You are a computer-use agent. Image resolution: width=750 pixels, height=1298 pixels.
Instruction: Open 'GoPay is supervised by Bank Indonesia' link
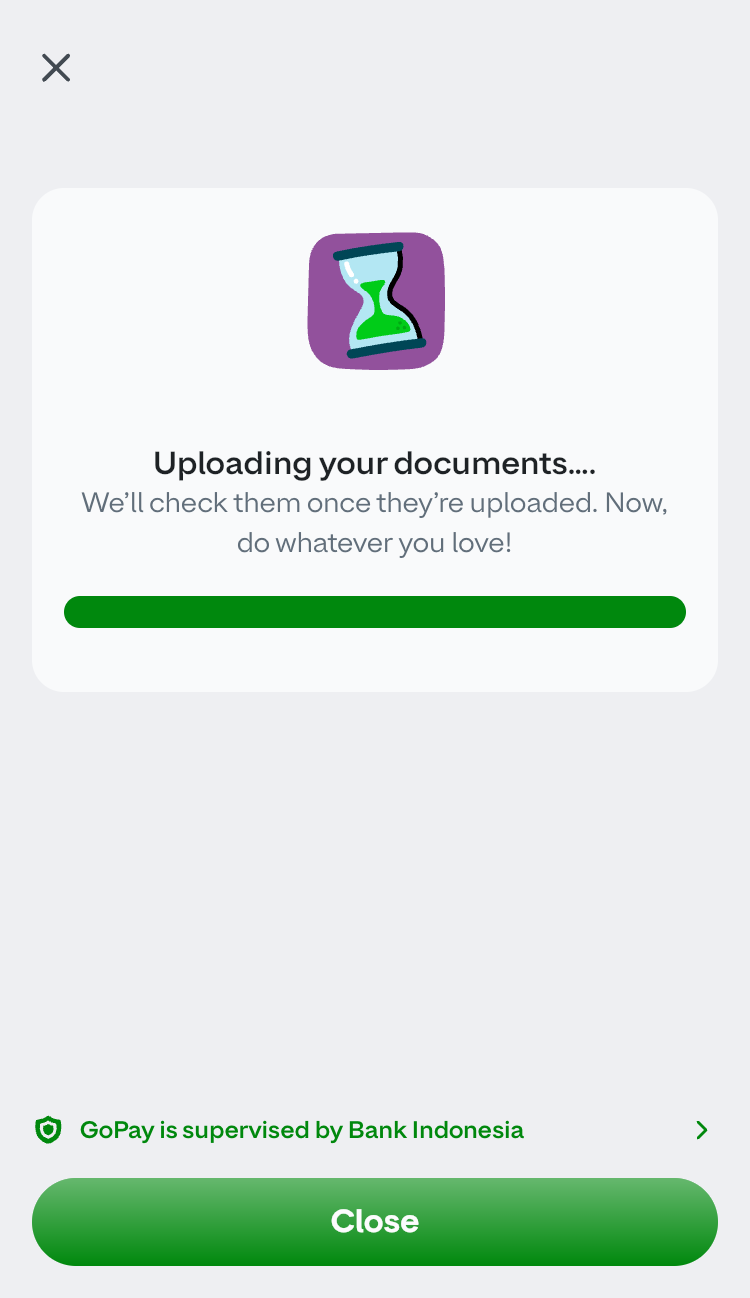[x=302, y=1130]
